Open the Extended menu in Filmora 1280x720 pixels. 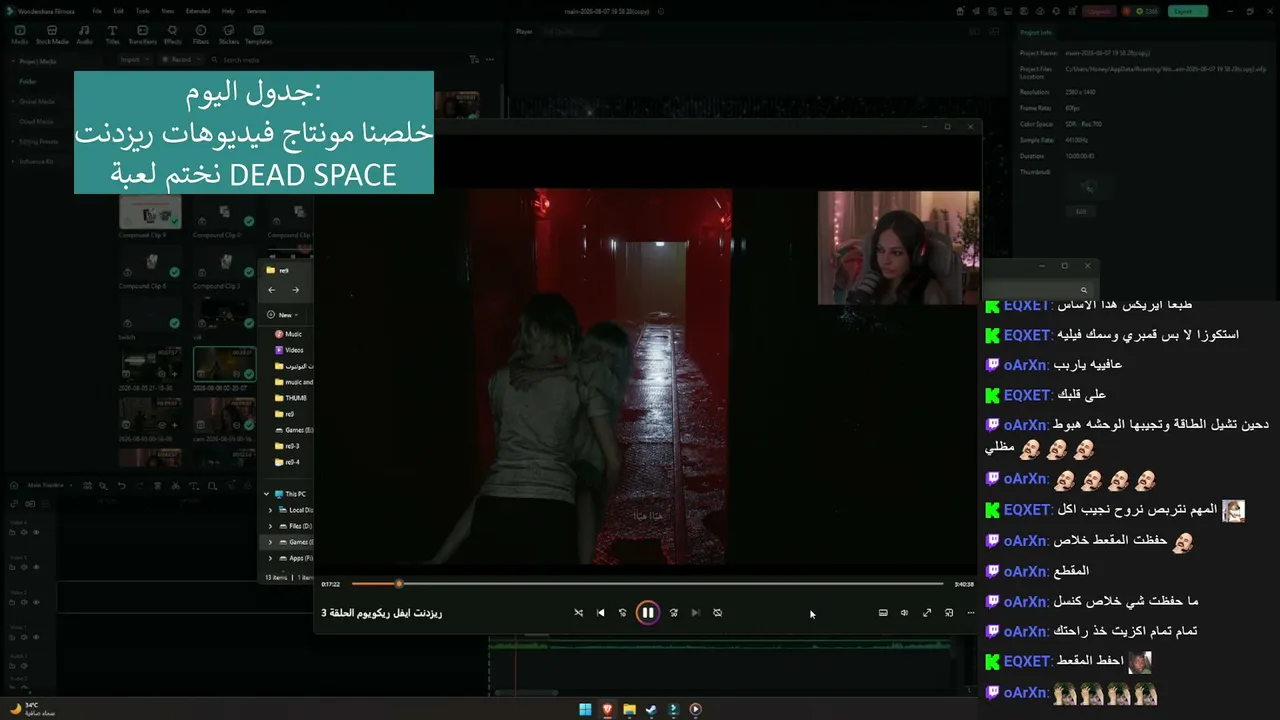pyautogui.click(x=197, y=11)
